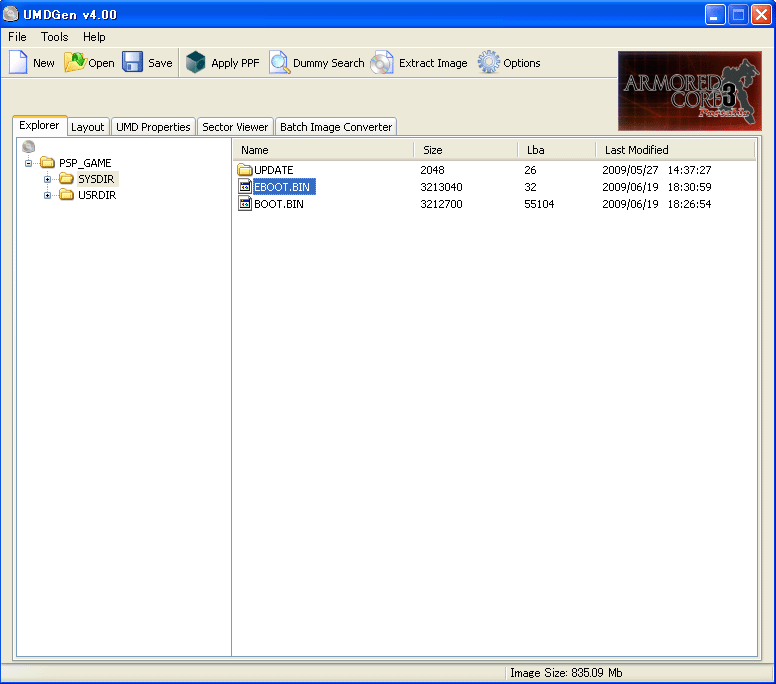Minimize the UMDGen window
The height and width of the screenshot is (684, 776).
coord(715,14)
